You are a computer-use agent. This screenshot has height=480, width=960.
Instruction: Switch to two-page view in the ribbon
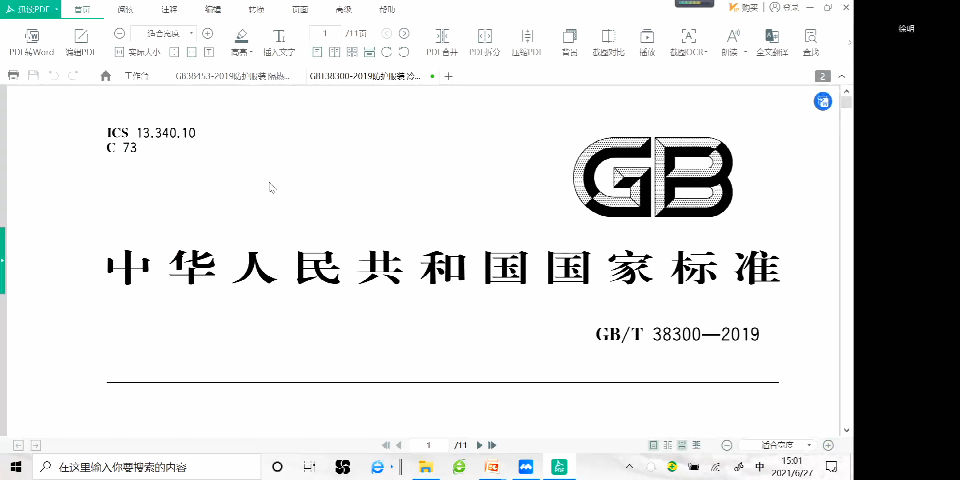[x=334, y=52]
